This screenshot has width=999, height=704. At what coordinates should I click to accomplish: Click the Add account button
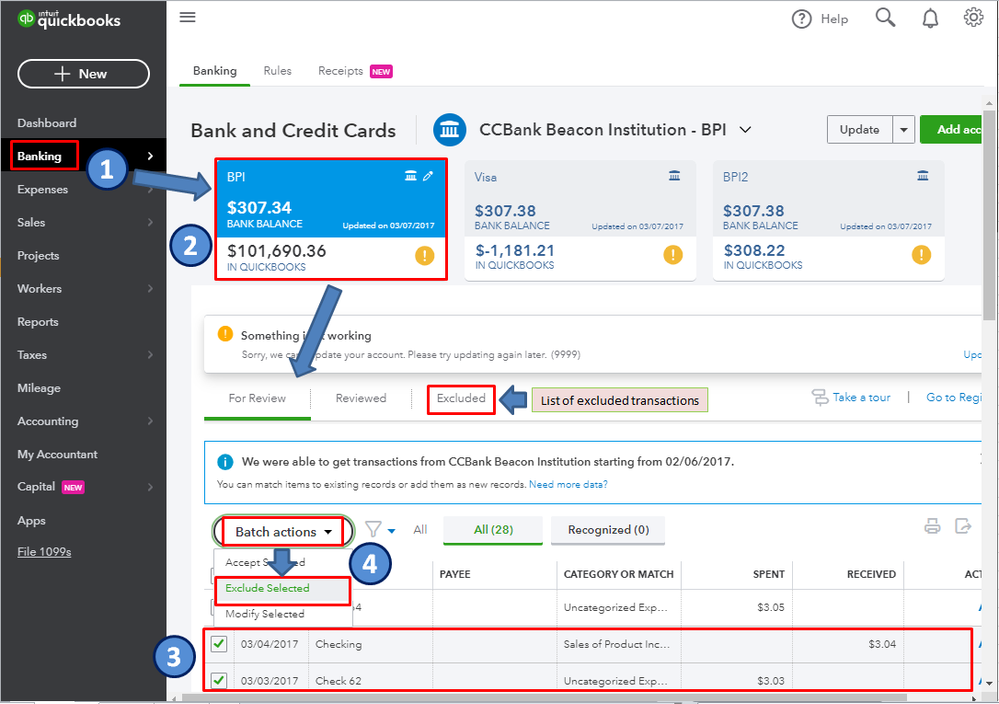coord(951,130)
